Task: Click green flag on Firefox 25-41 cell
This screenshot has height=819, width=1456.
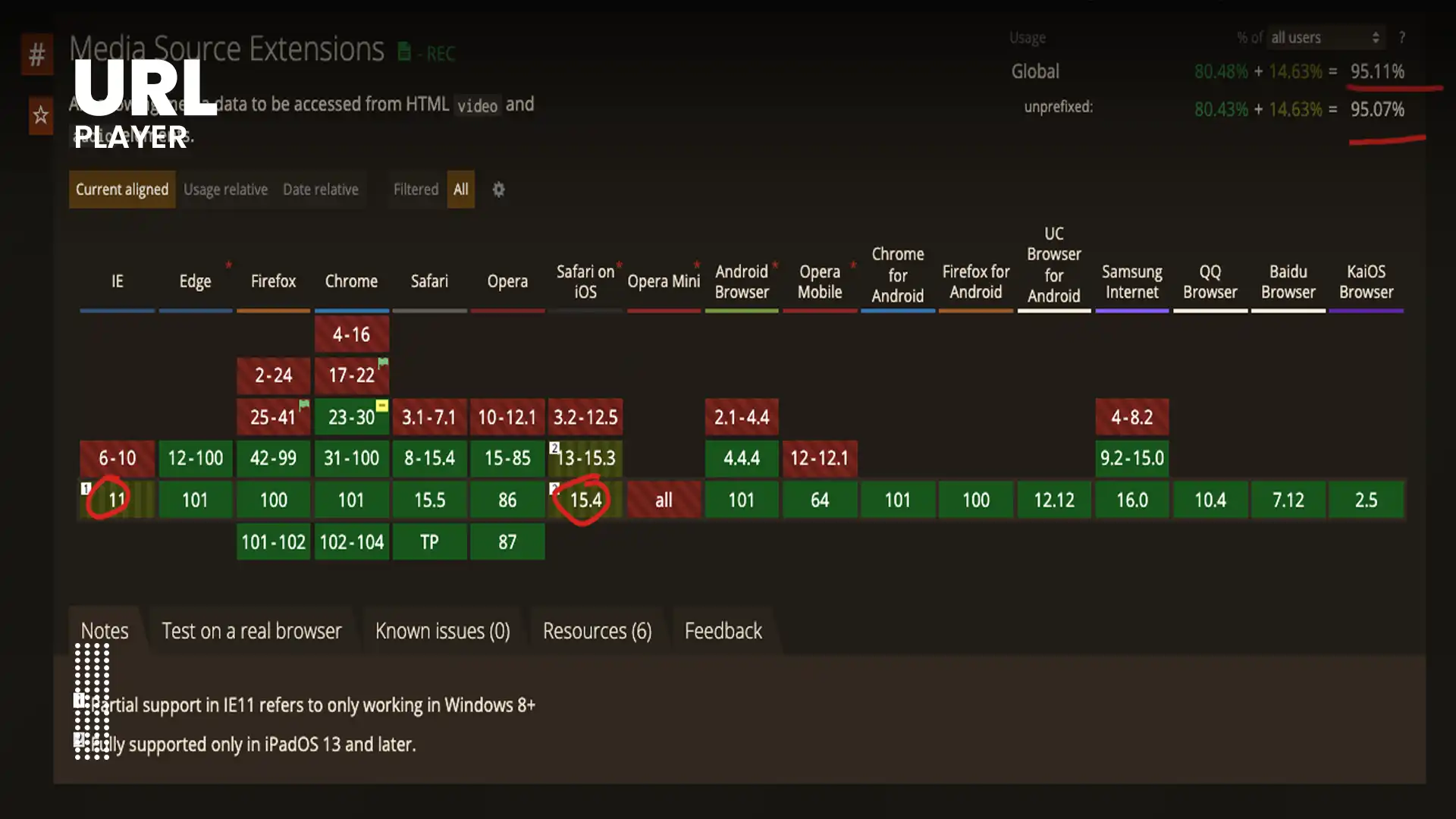Action: click(x=304, y=404)
